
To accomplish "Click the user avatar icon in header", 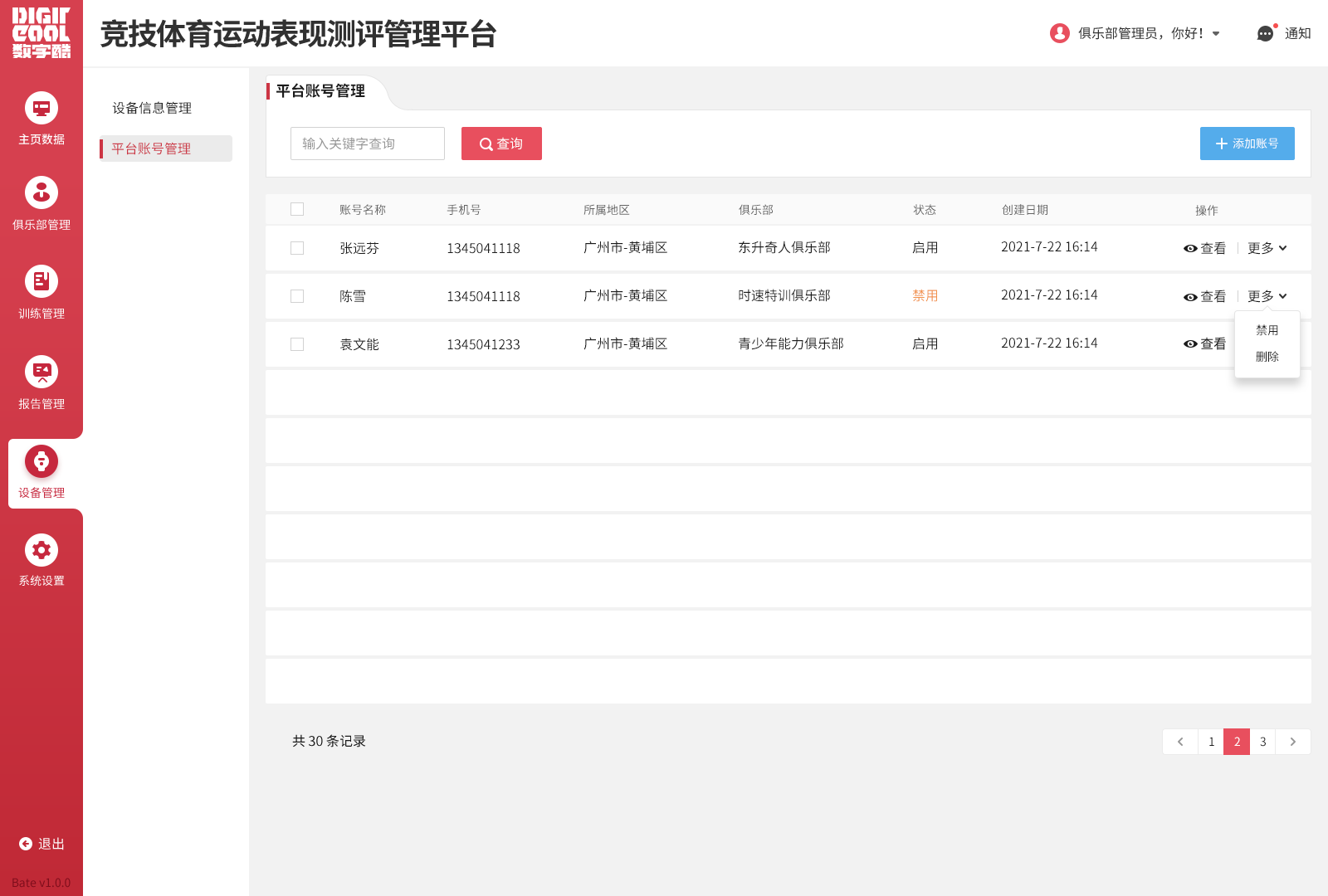I will (x=1059, y=33).
